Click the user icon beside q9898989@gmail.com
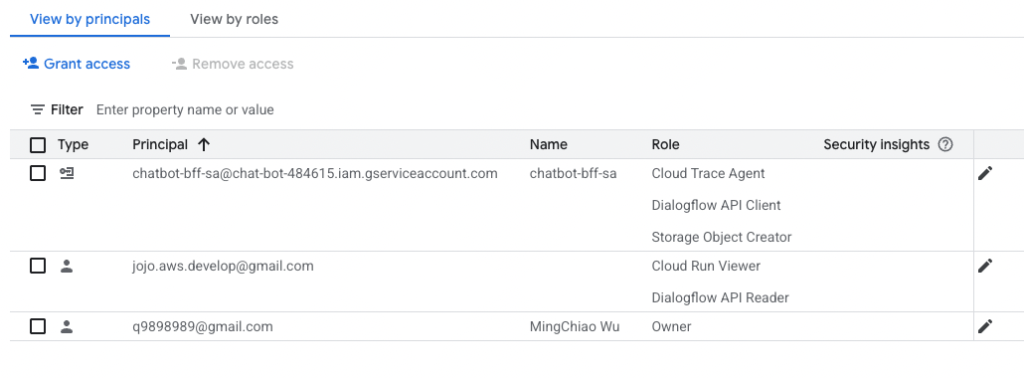This screenshot has height=378, width=1024. point(66,326)
